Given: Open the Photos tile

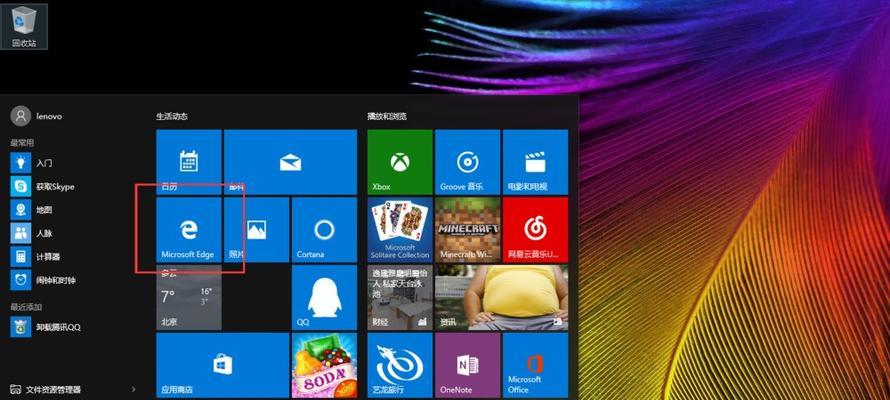Looking at the screenshot, I should 256,229.
